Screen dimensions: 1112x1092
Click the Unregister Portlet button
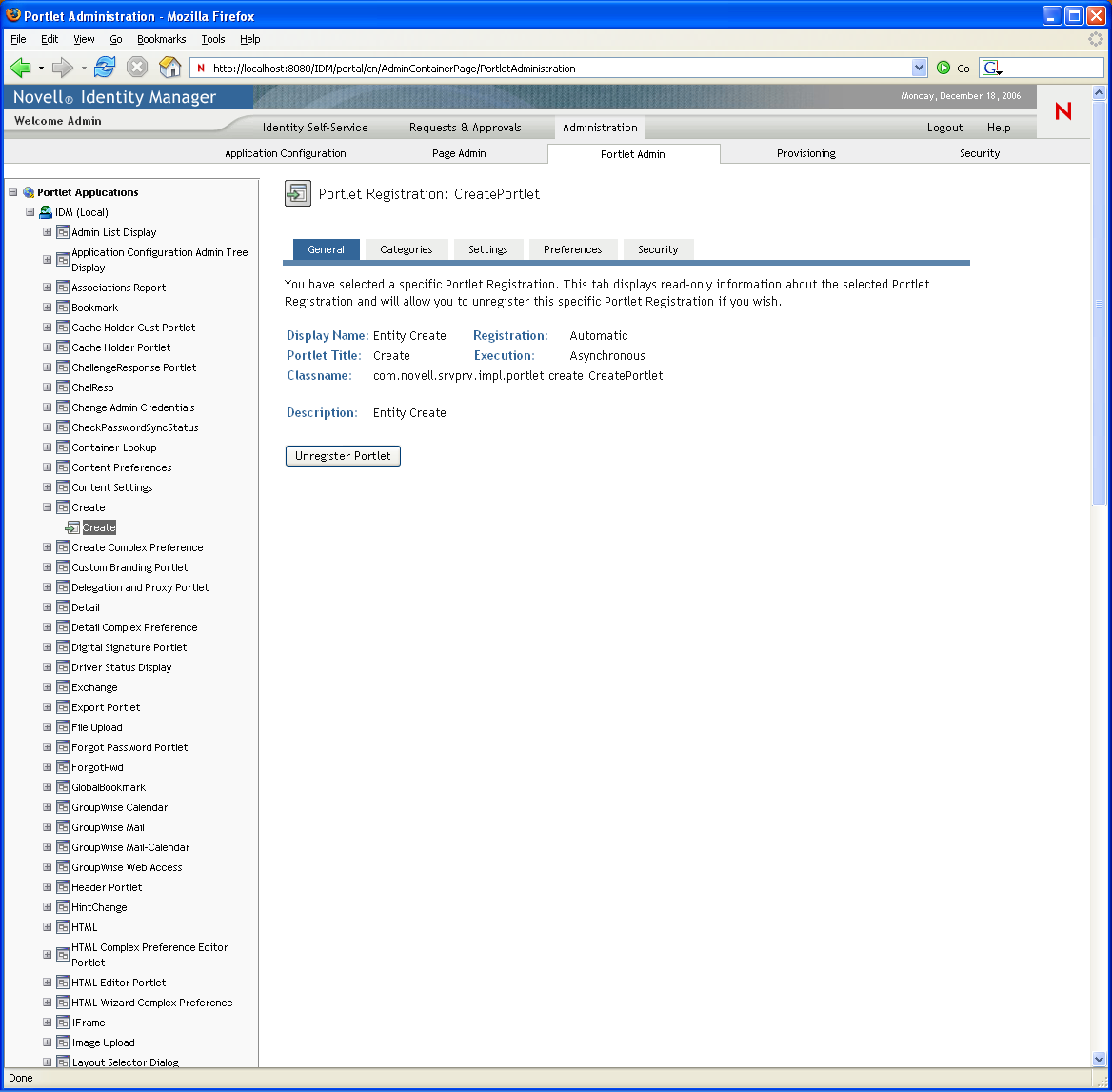click(x=343, y=456)
